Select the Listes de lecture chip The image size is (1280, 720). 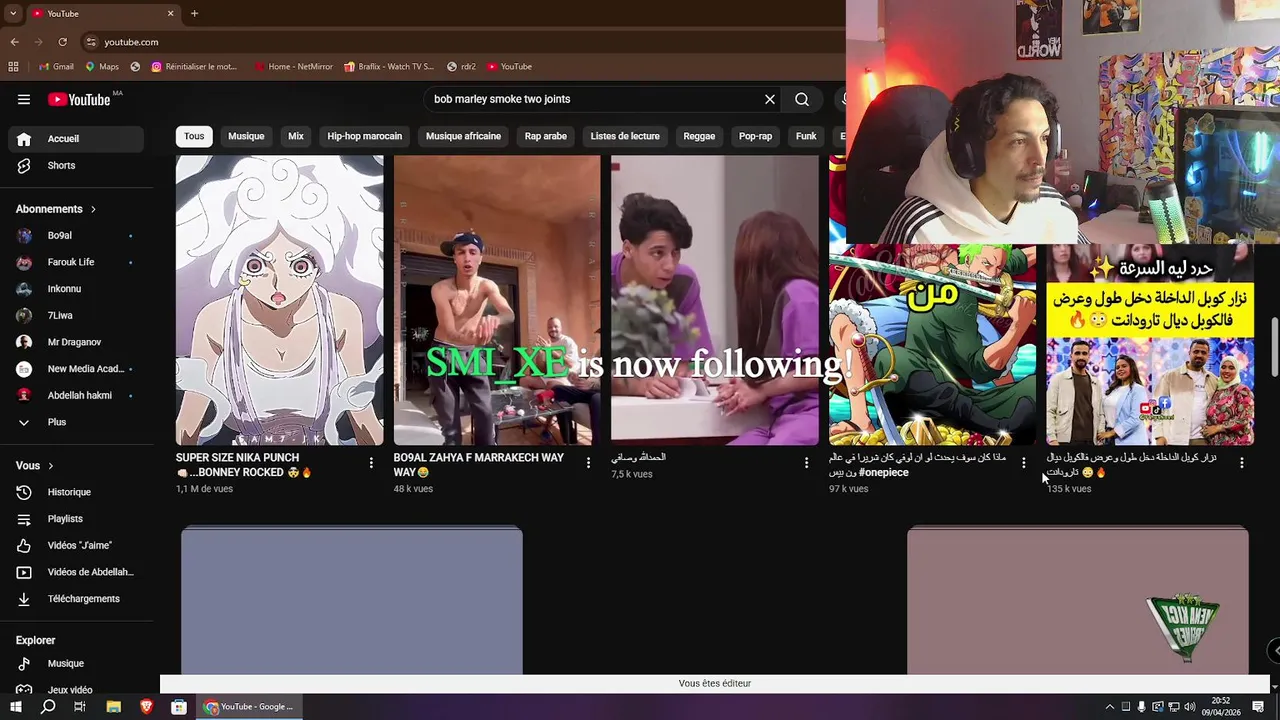pyautogui.click(x=625, y=136)
